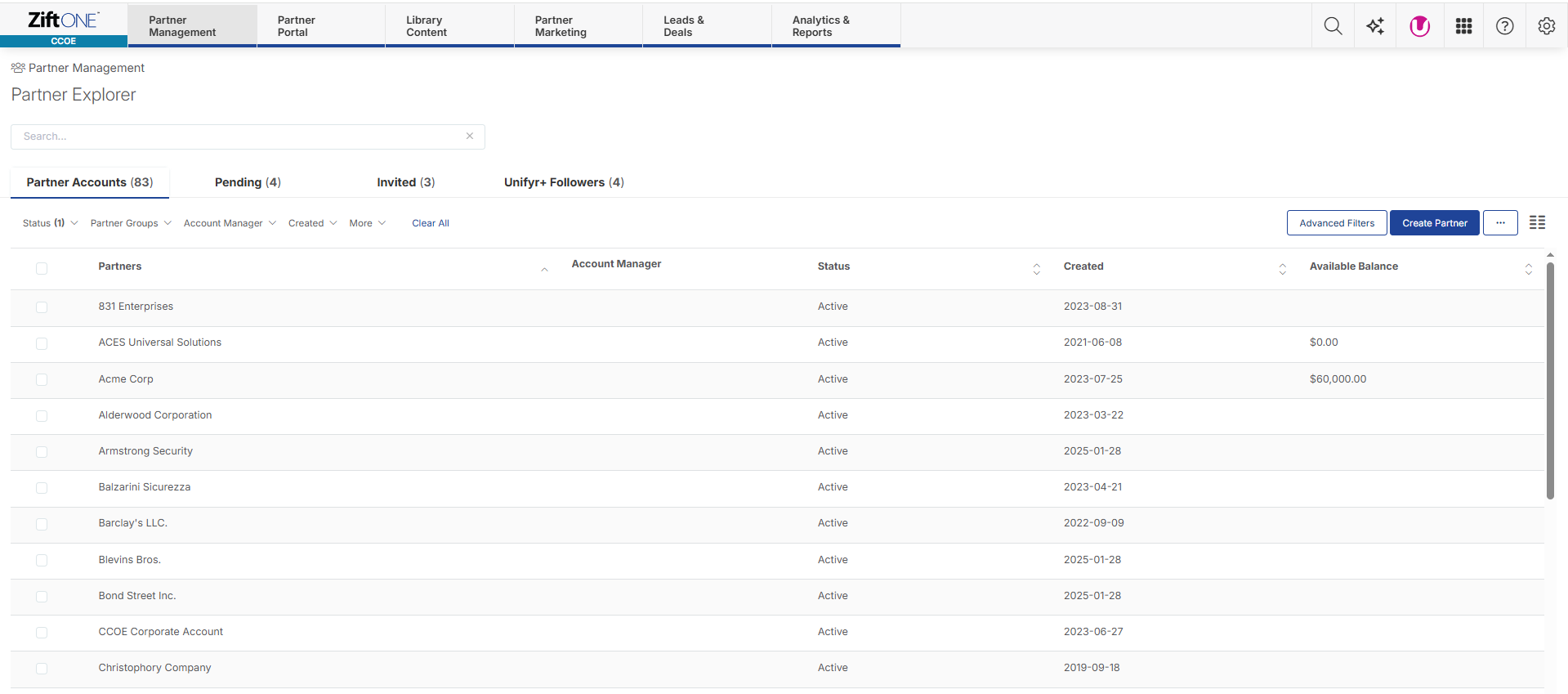Launch the AI sparkle assistant icon
Viewport: 1568px width, 694px height.
coord(1375,26)
